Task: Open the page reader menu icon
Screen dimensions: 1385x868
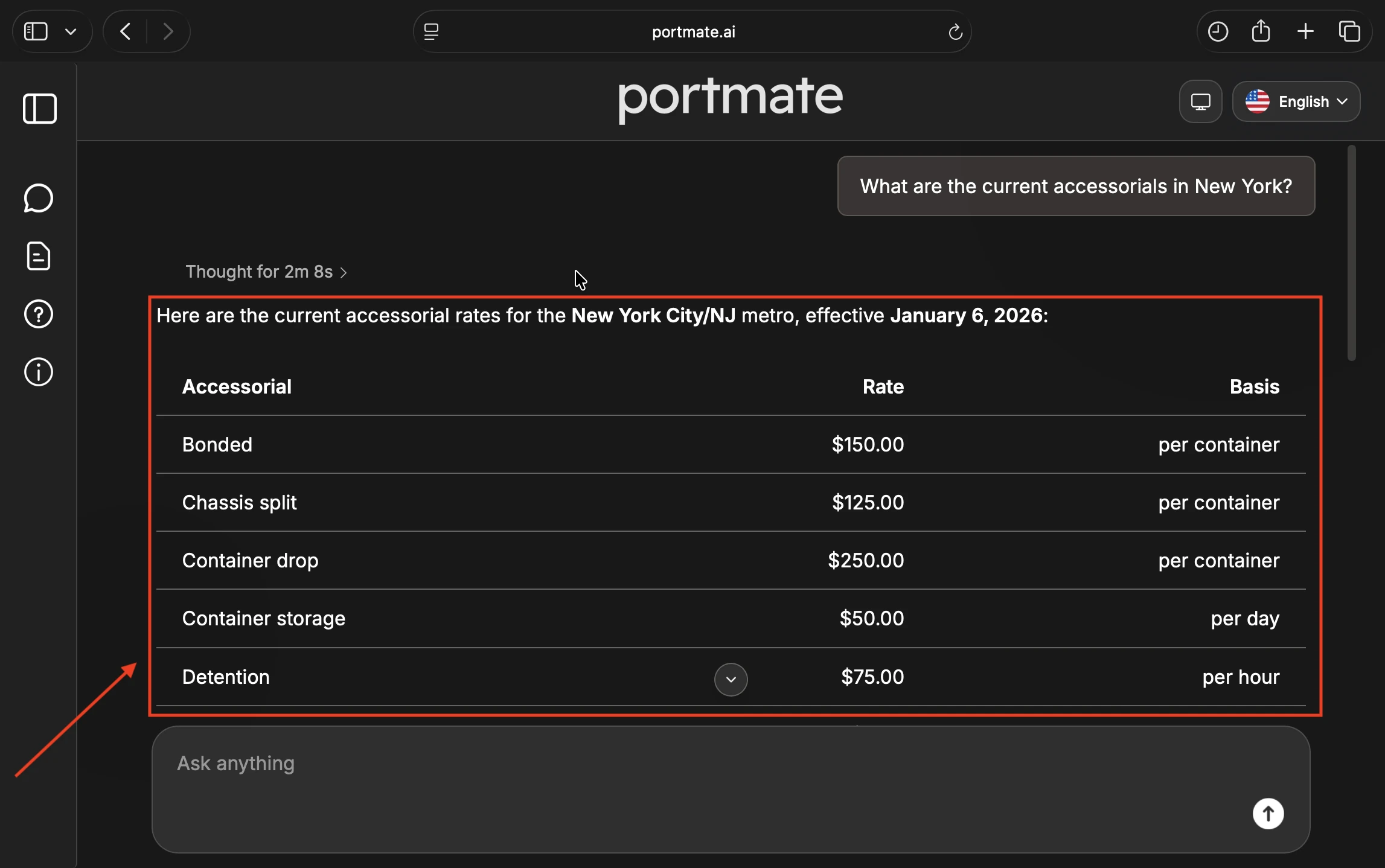Action: click(x=431, y=31)
